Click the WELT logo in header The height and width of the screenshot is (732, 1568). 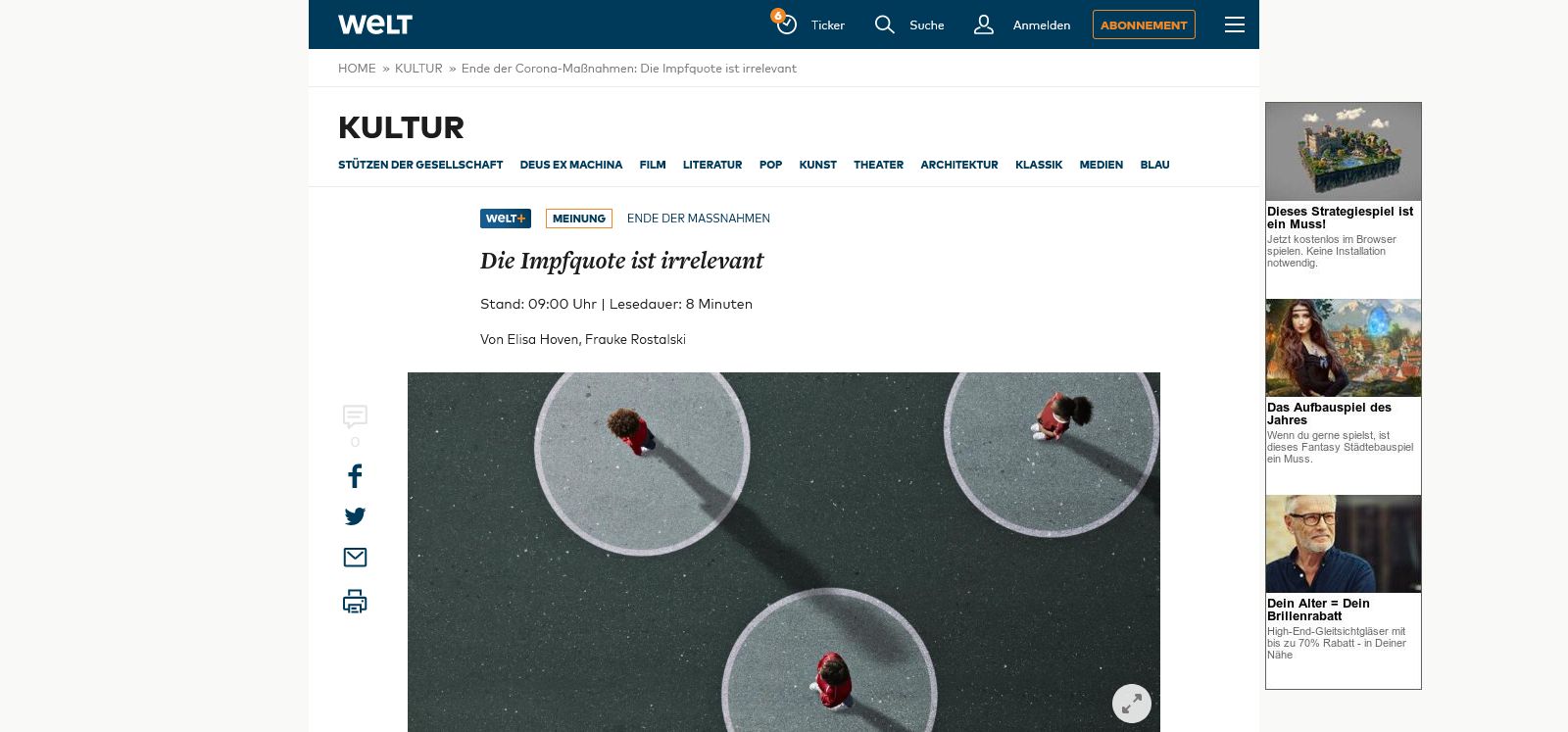click(374, 24)
